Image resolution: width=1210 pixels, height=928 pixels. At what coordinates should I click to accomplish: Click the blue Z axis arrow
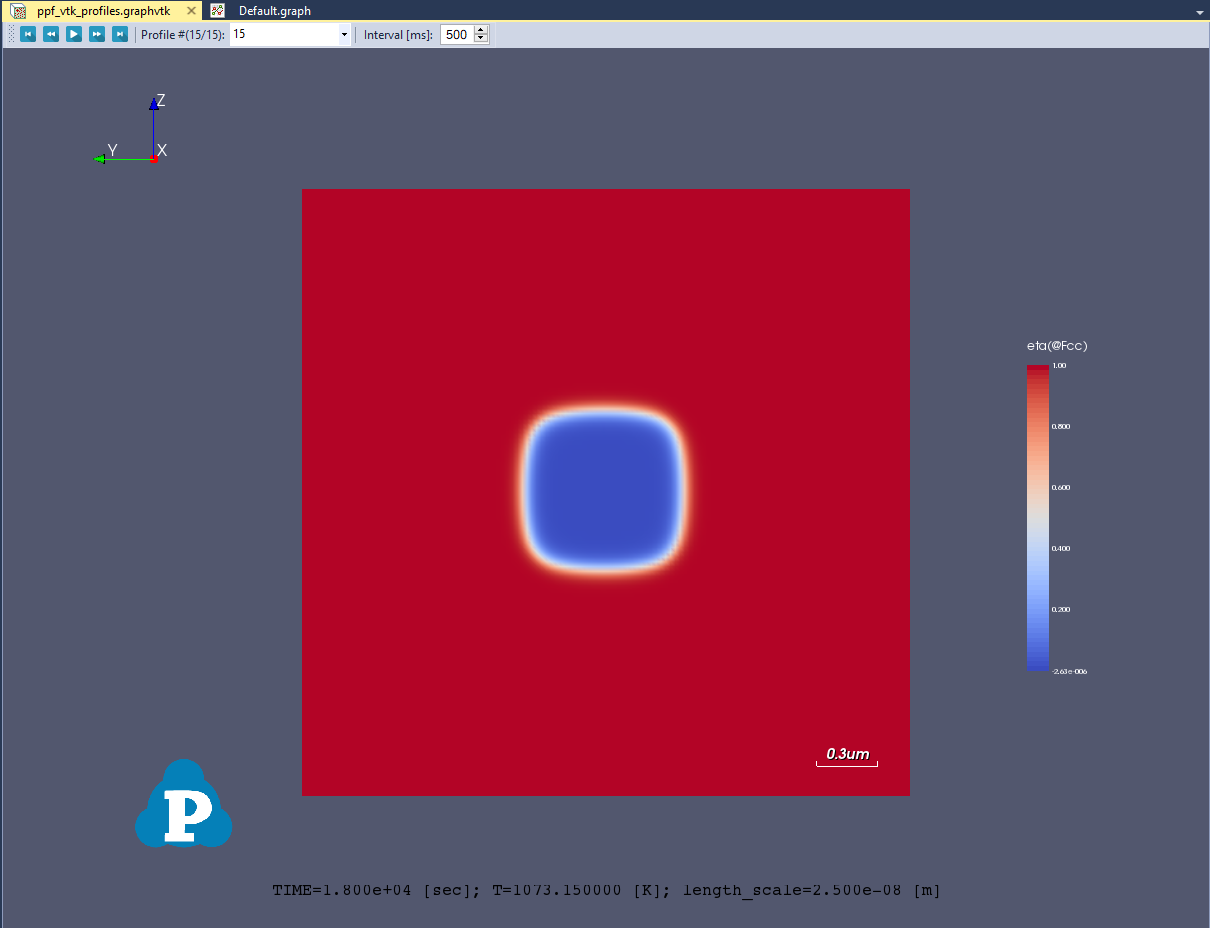(x=153, y=102)
